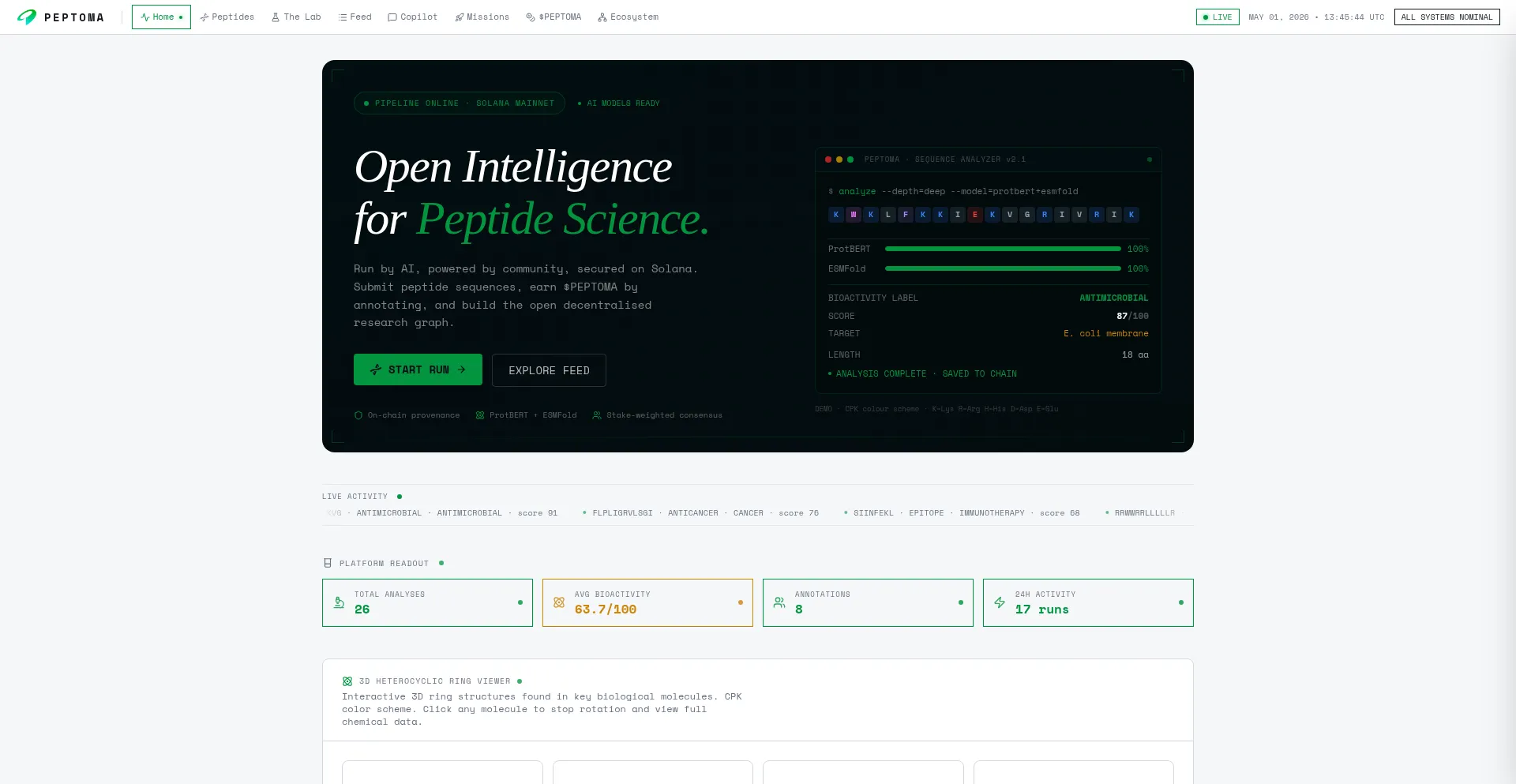Screen dimensions: 1516x784
Task: Click the status dot in Annotations card
Action: [x=961, y=602]
